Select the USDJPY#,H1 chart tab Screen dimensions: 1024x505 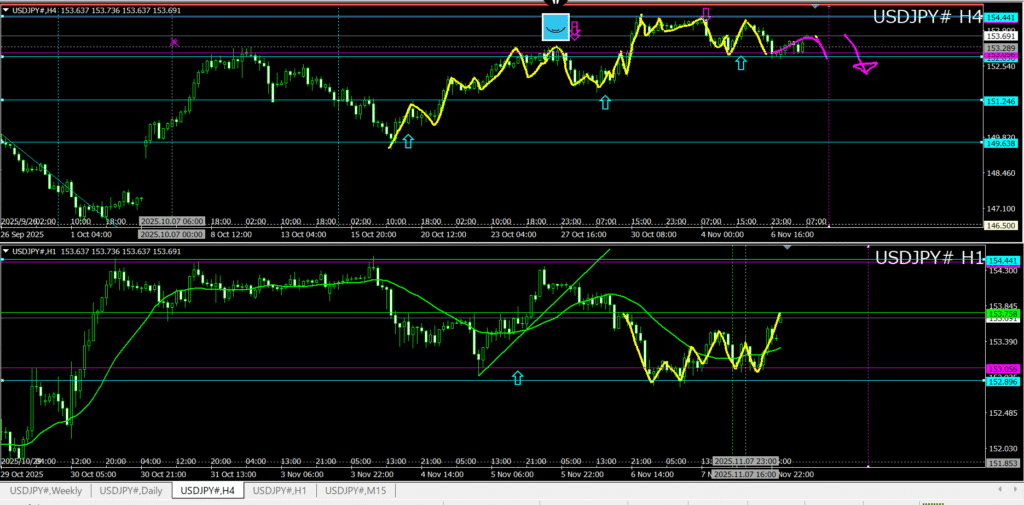pos(281,490)
